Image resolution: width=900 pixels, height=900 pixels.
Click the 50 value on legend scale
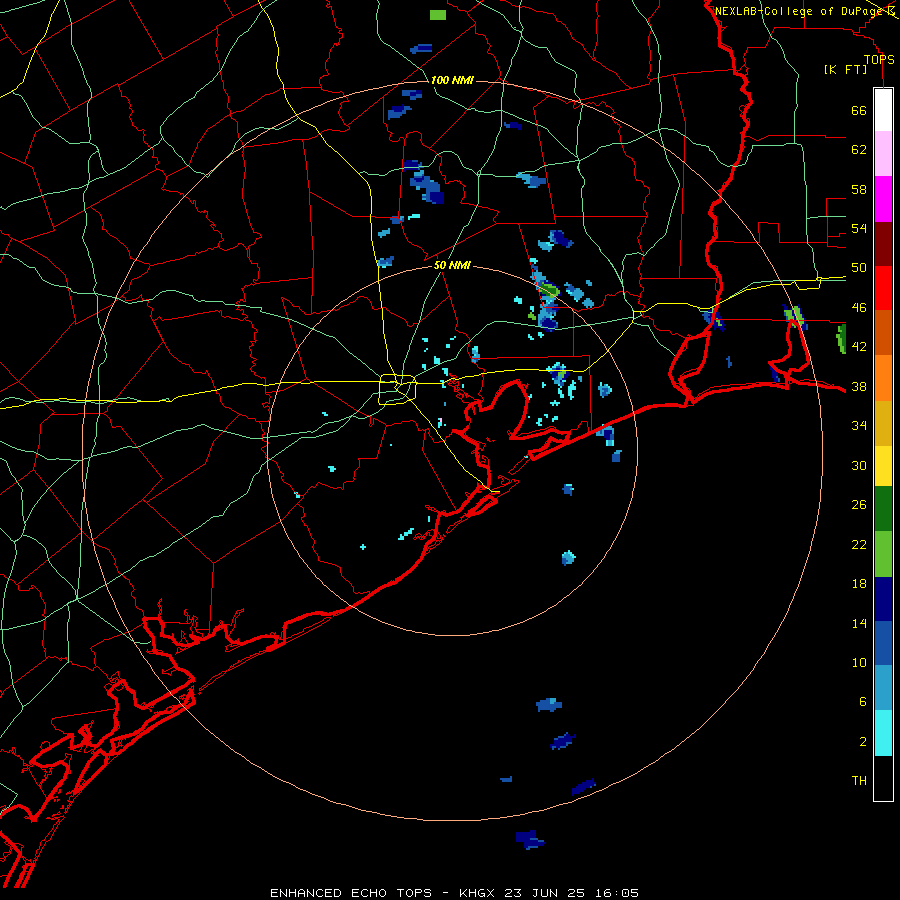point(859,268)
